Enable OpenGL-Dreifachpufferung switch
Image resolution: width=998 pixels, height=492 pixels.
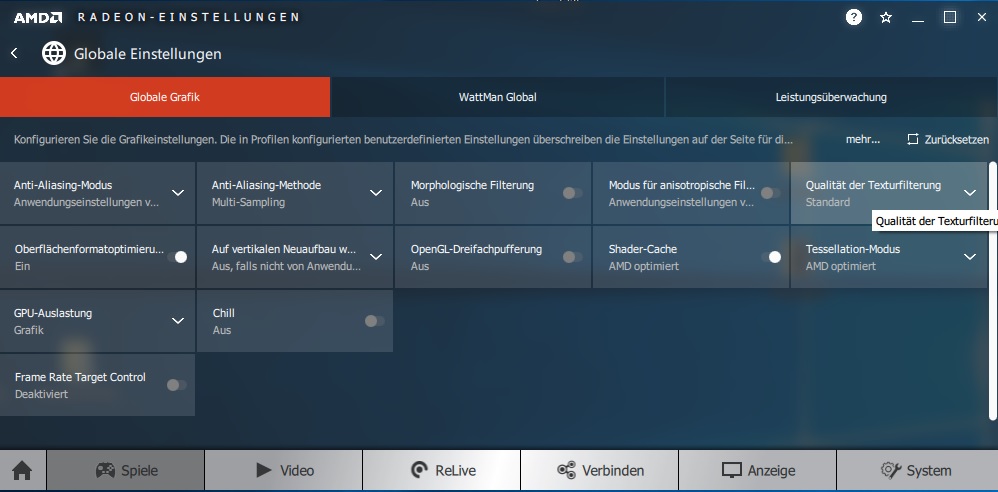(572, 257)
